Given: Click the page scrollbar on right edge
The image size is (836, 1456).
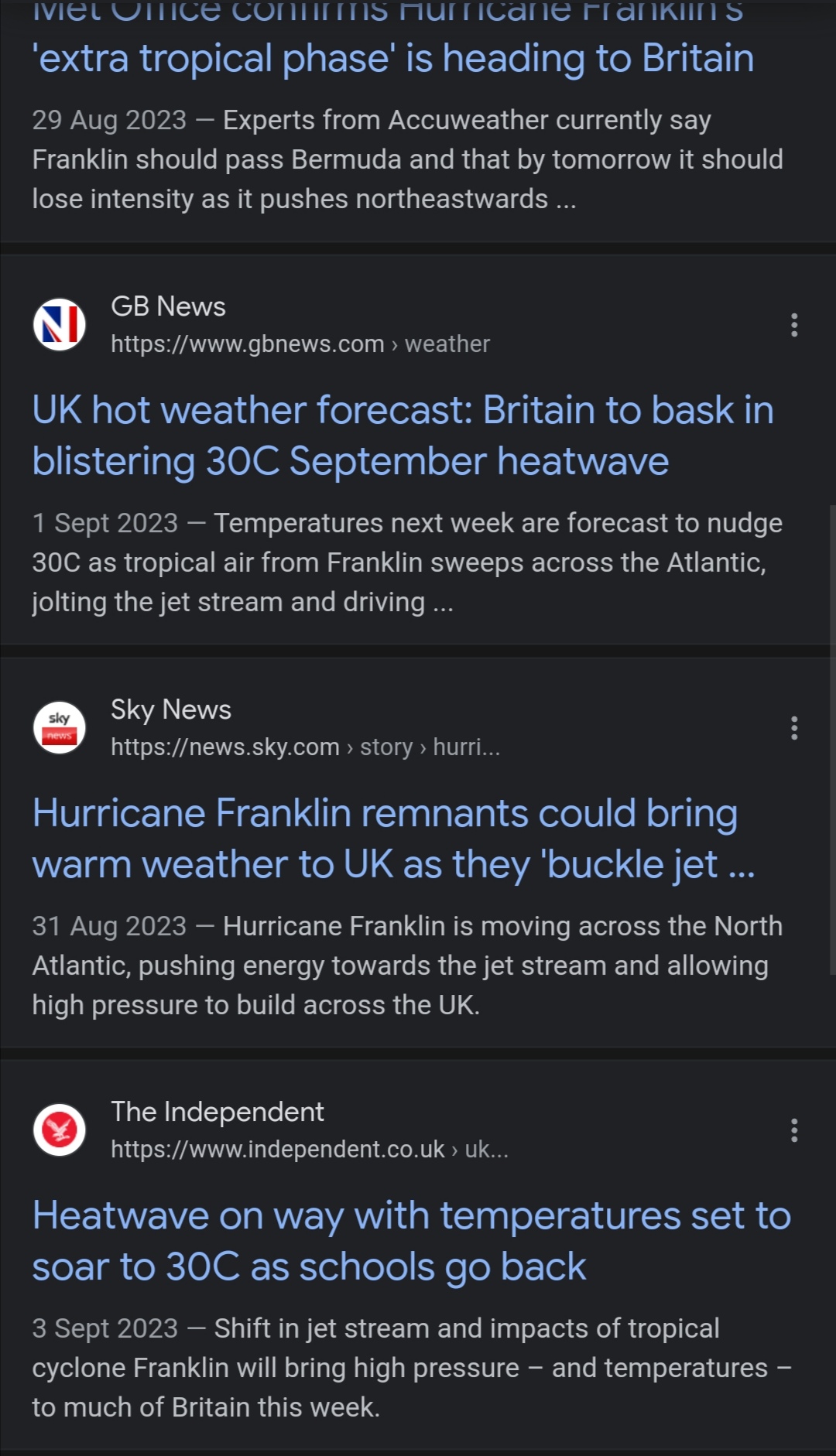Looking at the screenshot, I should [x=832, y=739].
